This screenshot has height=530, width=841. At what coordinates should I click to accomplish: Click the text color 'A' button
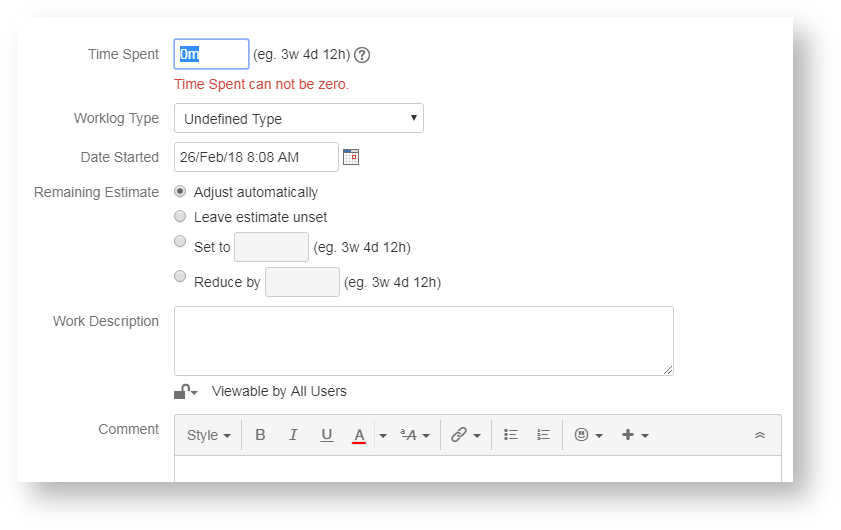[359, 435]
